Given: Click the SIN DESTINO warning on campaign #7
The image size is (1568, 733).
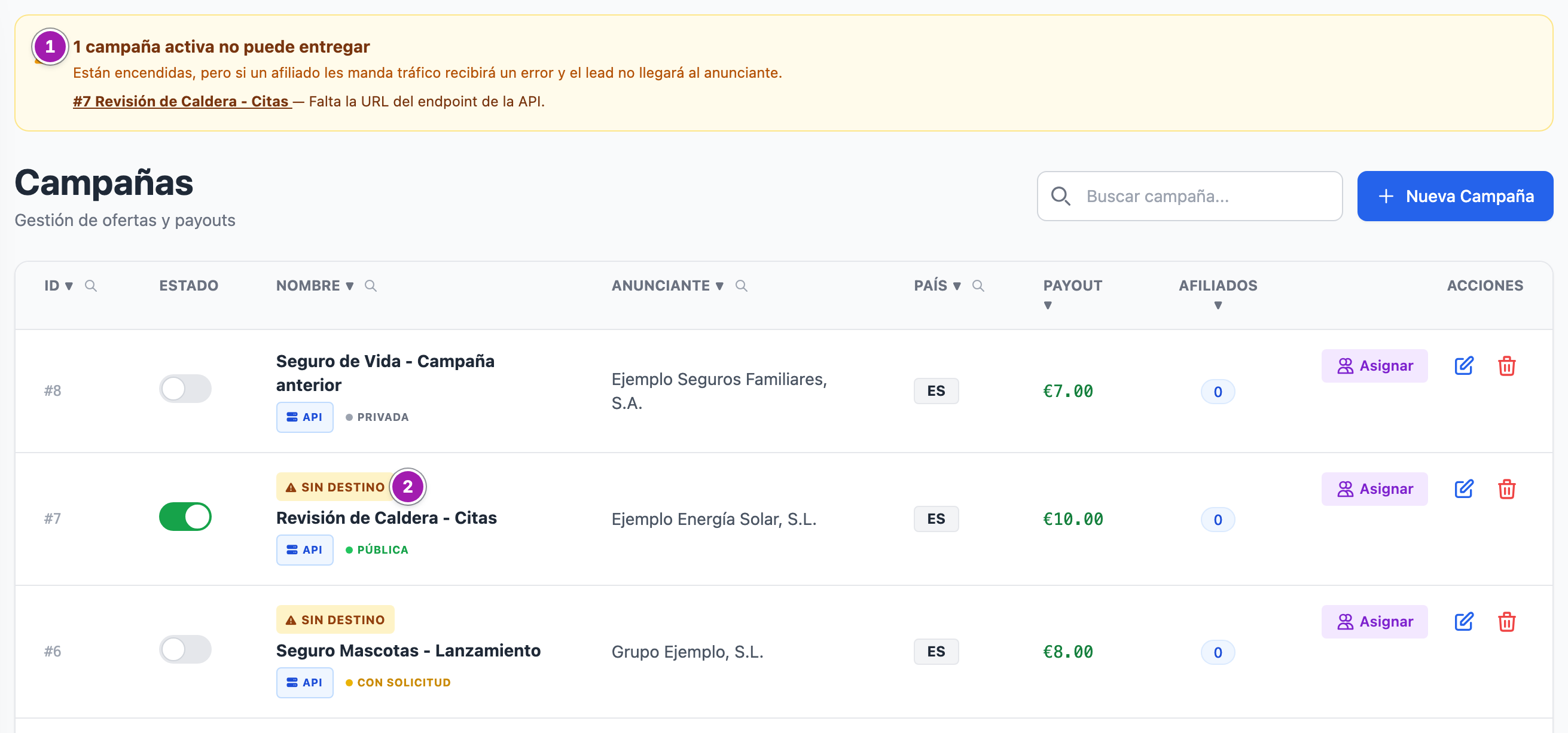Looking at the screenshot, I should click(335, 487).
